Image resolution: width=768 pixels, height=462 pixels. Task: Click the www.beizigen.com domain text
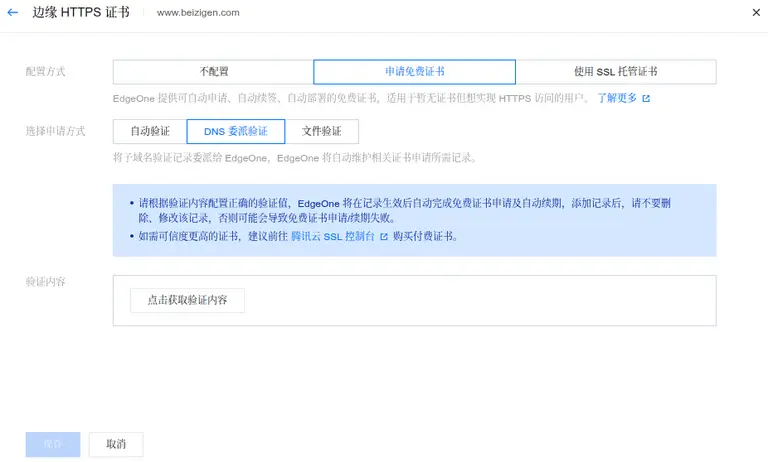pos(198,13)
